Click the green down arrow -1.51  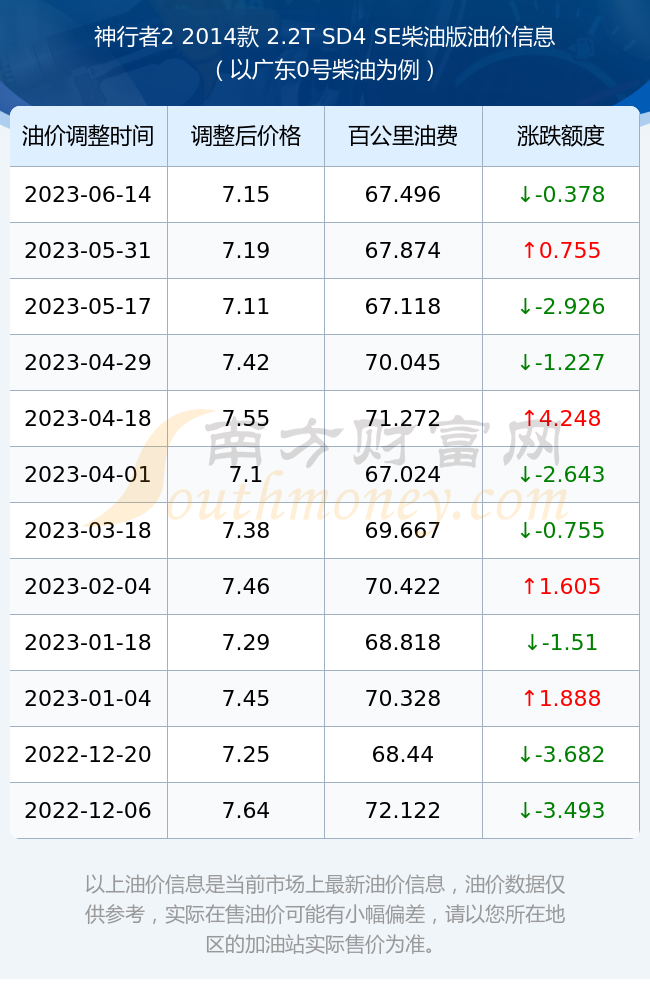coord(561,642)
